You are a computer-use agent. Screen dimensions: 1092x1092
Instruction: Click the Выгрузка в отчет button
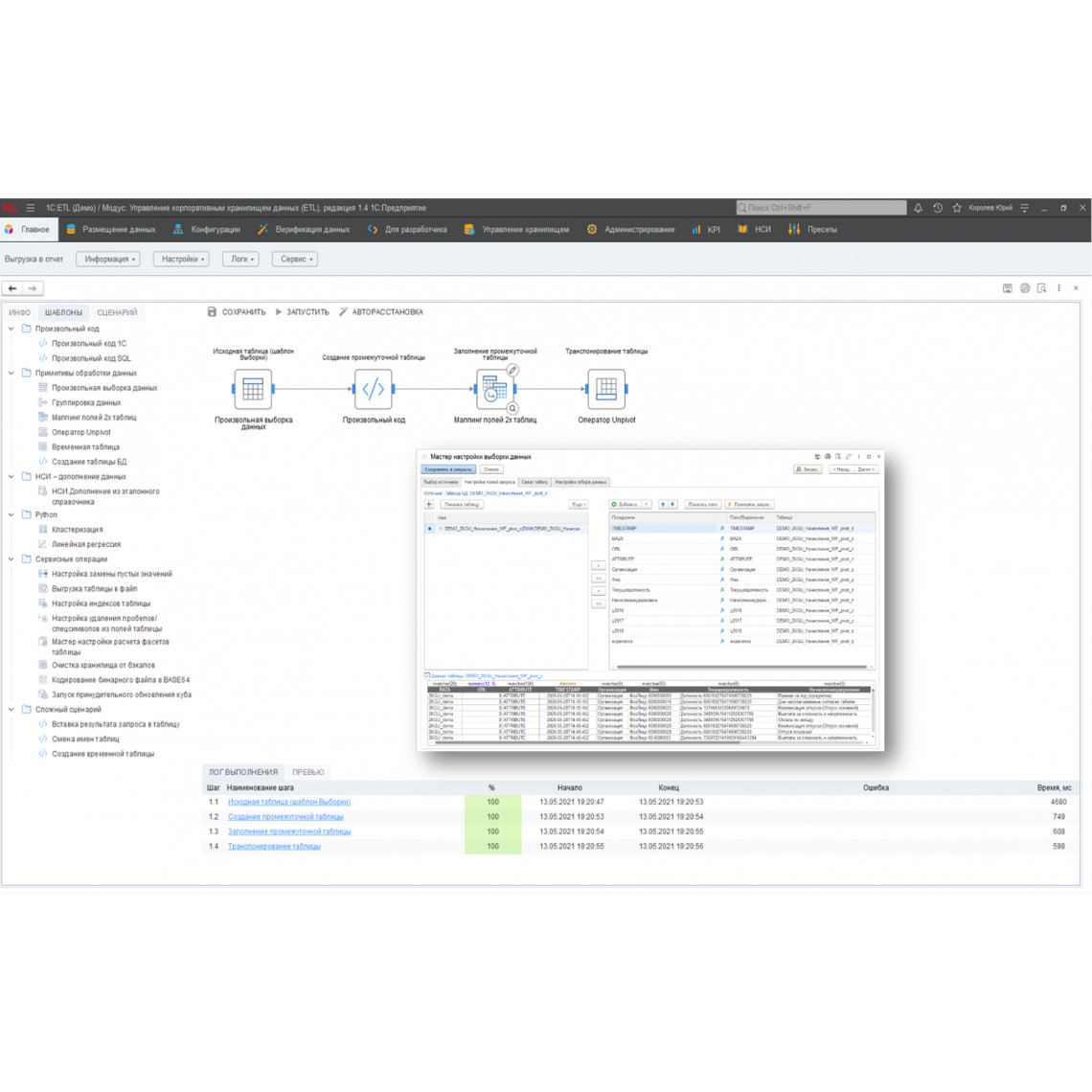tap(34, 259)
